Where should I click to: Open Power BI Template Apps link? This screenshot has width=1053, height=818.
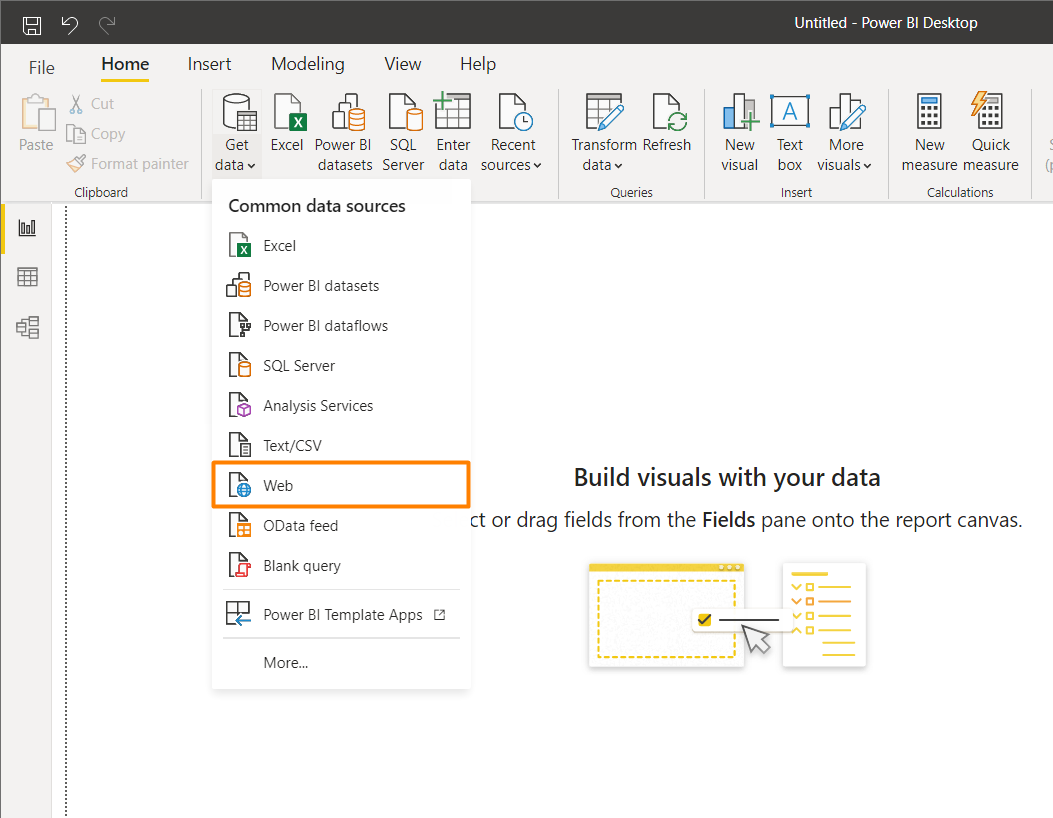[x=342, y=615]
